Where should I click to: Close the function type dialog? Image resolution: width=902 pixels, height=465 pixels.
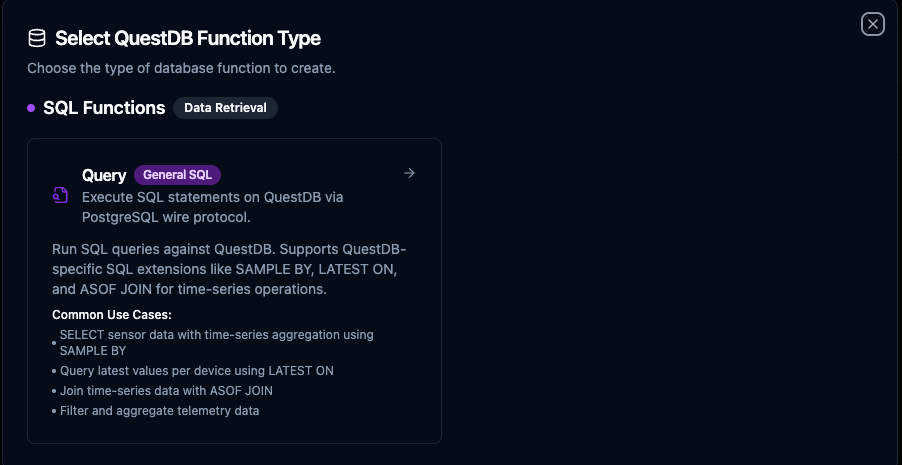[873, 24]
